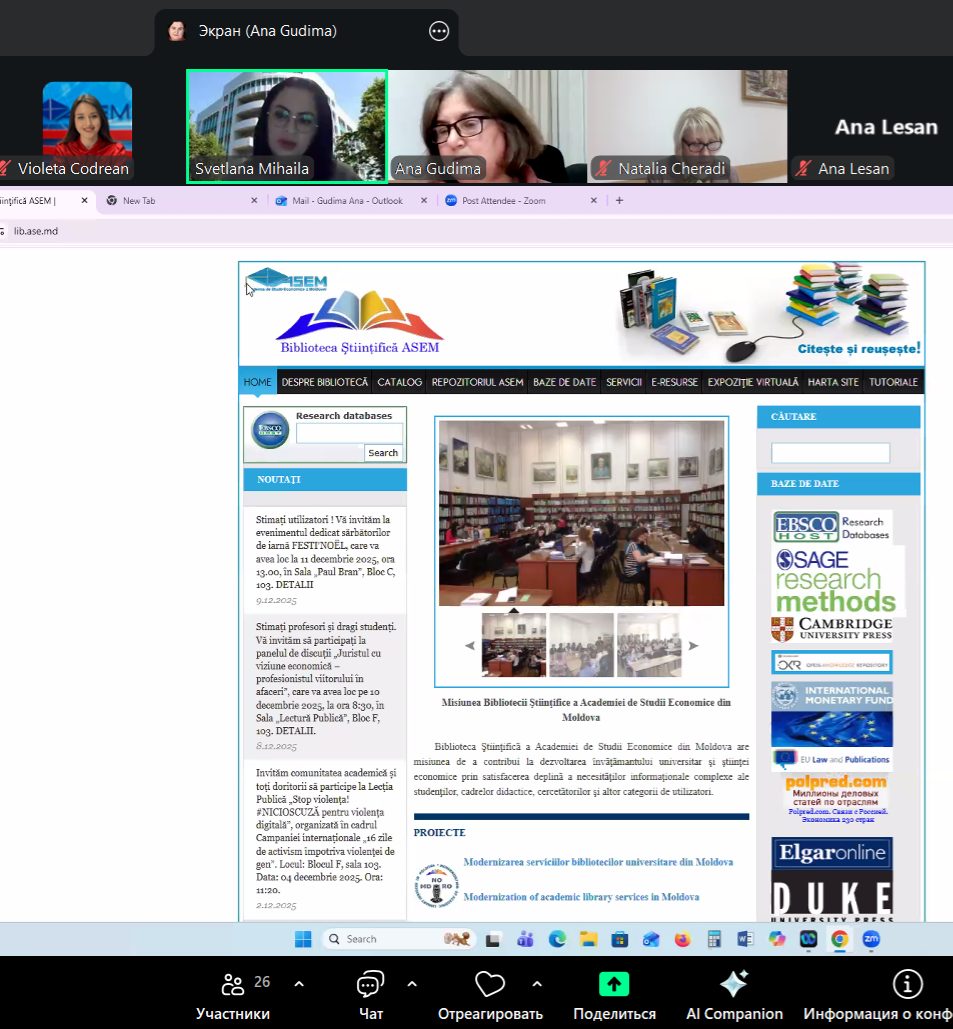Viewport: 953px width, 1029px height.
Task: Select Svetlana Mihaila's video tile
Action: [287, 126]
